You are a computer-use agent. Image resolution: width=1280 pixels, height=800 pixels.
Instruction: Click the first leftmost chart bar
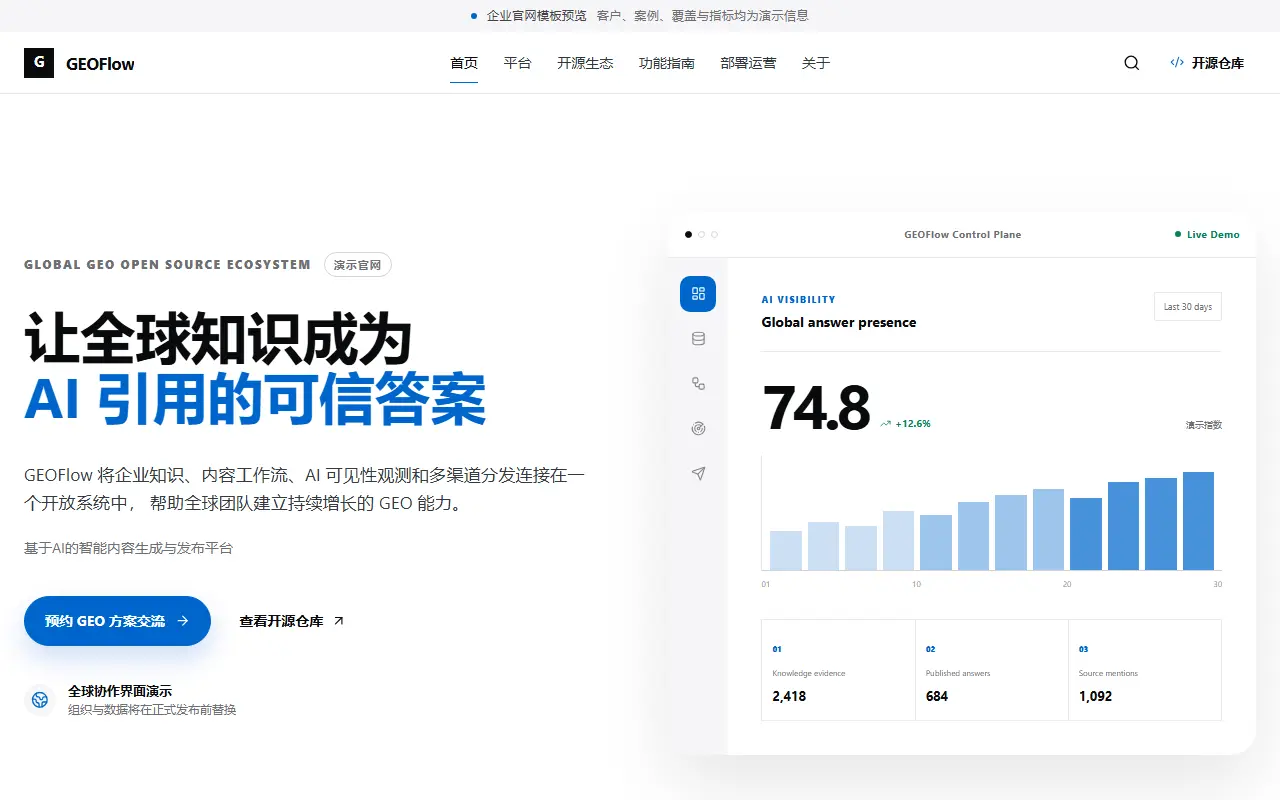(x=786, y=550)
